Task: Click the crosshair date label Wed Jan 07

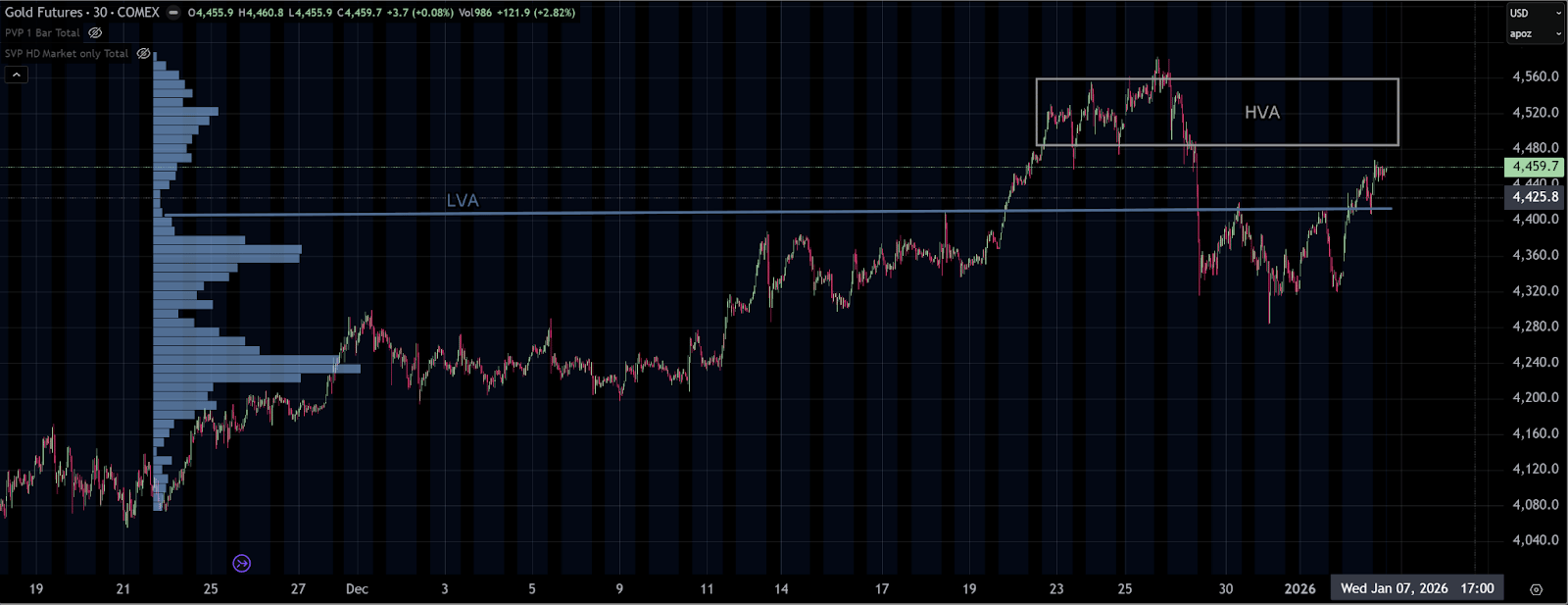Action: tap(1416, 588)
